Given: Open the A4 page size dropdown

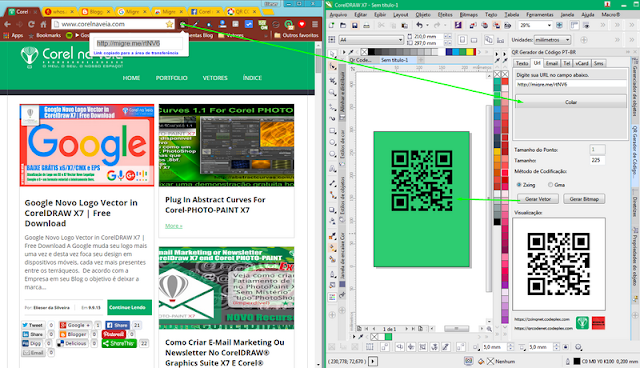Looking at the screenshot, I should pyautogui.click(x=371, y=40).
